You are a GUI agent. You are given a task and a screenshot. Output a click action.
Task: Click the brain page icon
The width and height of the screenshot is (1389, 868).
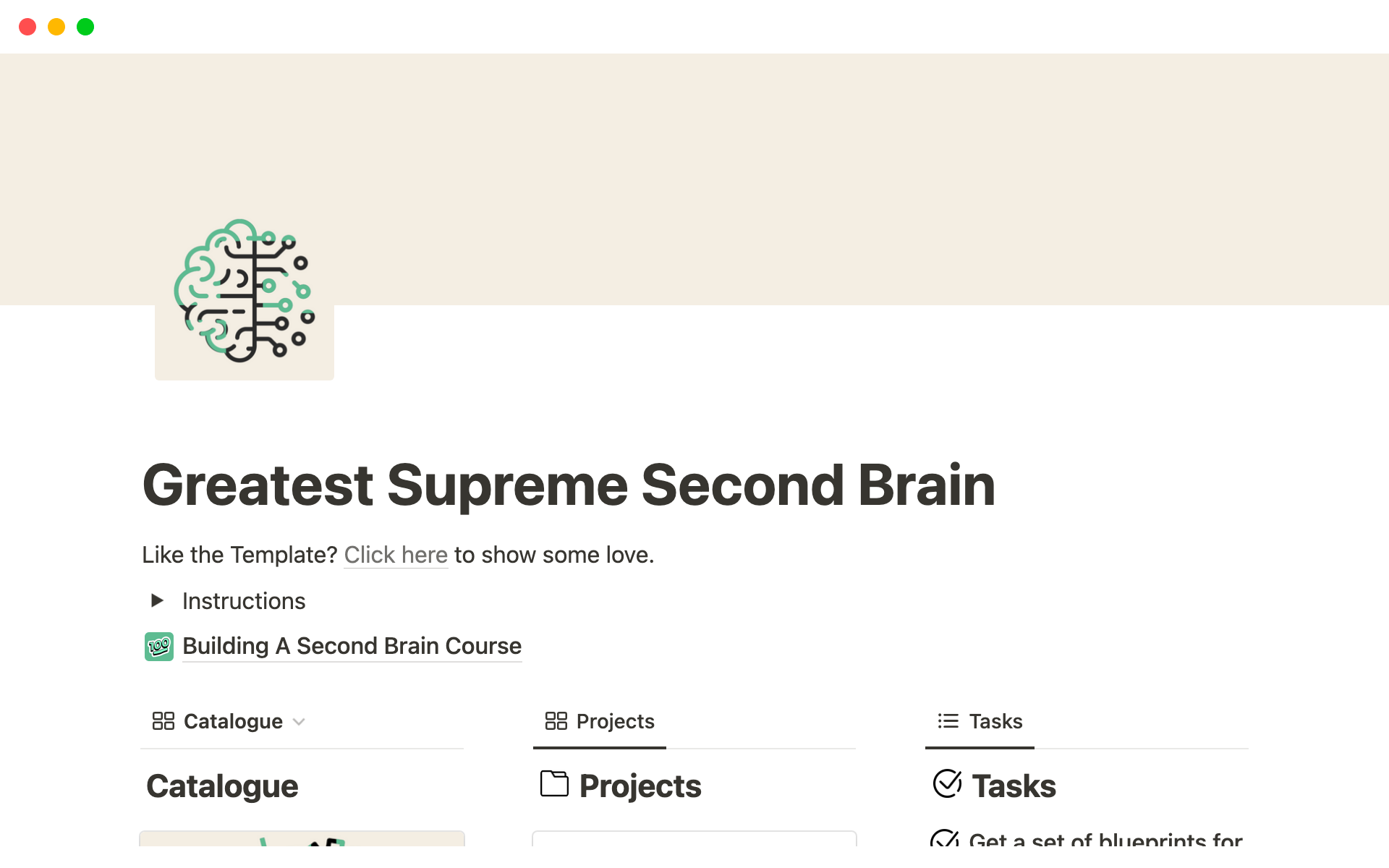click(x=245, y=292)
